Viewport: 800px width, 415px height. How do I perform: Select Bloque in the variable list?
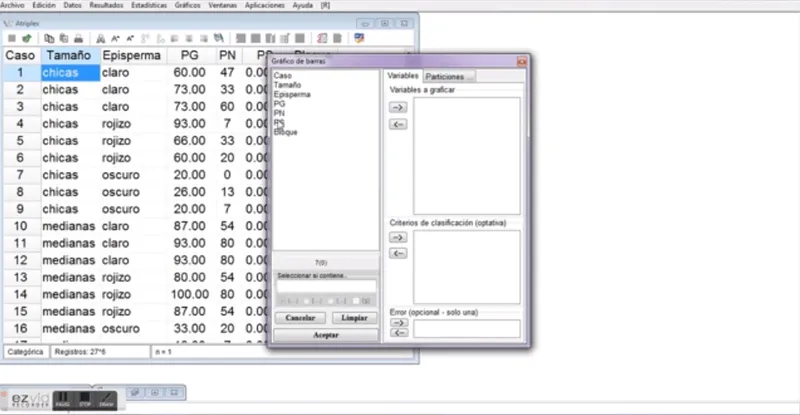286,132
